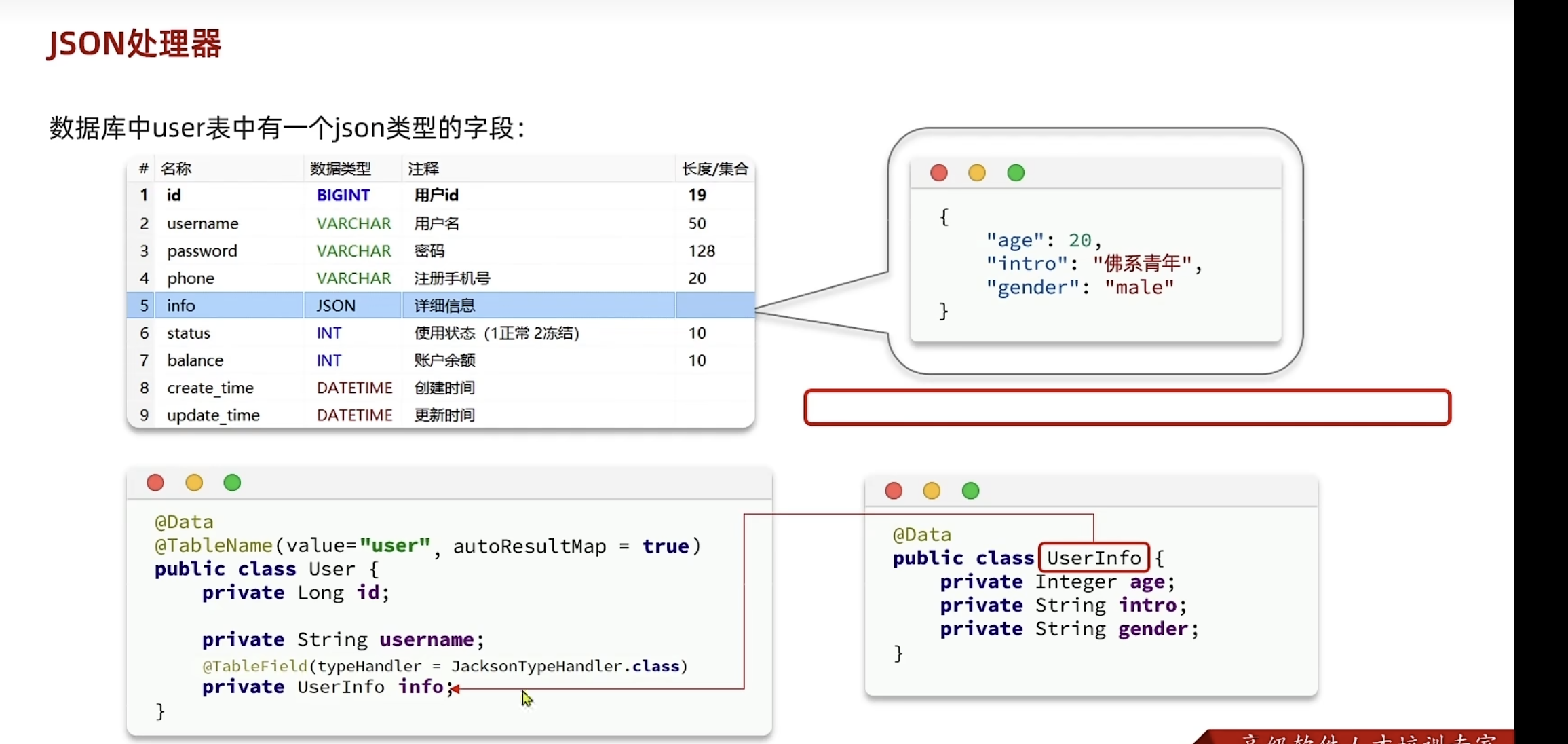This screenshot has height=744, width=1568.
Task: Click green dot in User class window
Action: click(232, 483)
